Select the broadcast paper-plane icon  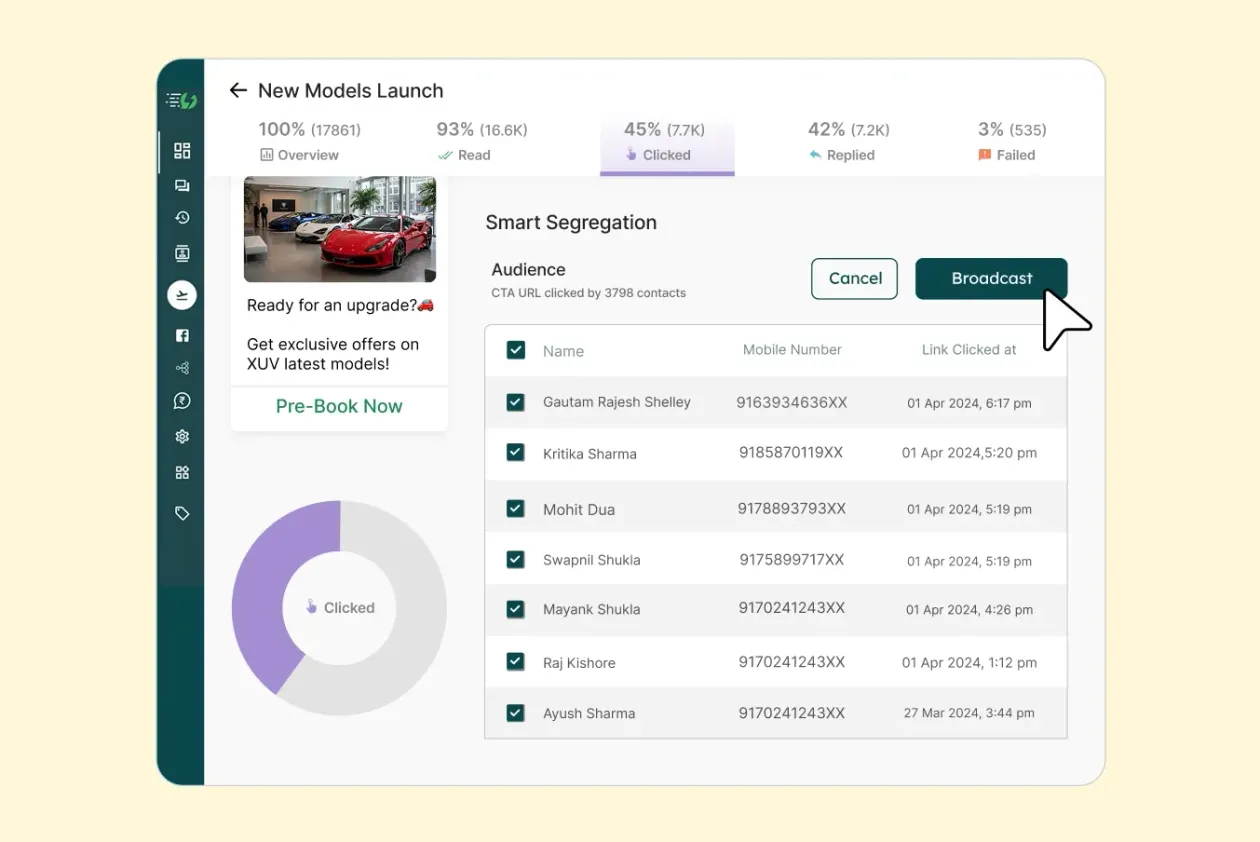pyautogui.click(x=182, y=295)
